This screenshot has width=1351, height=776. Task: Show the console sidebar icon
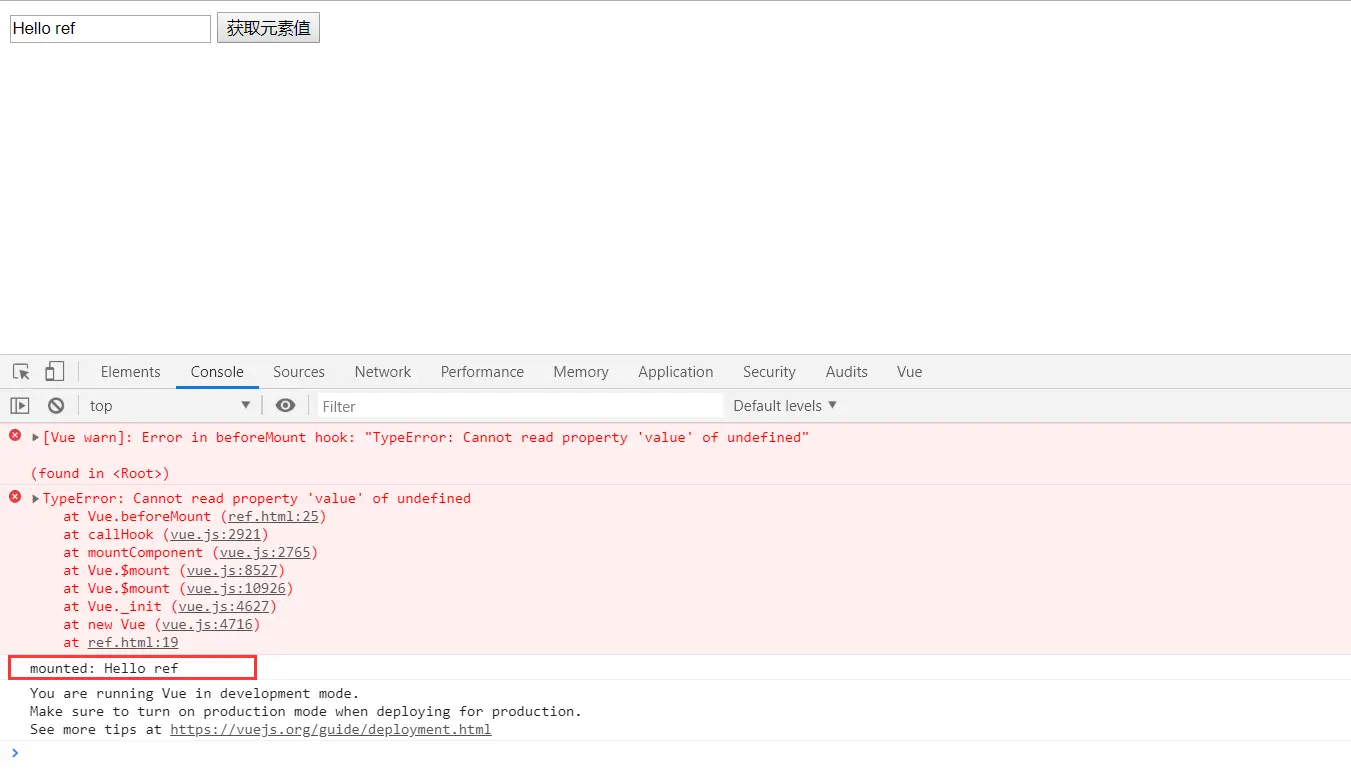point(20,405)
